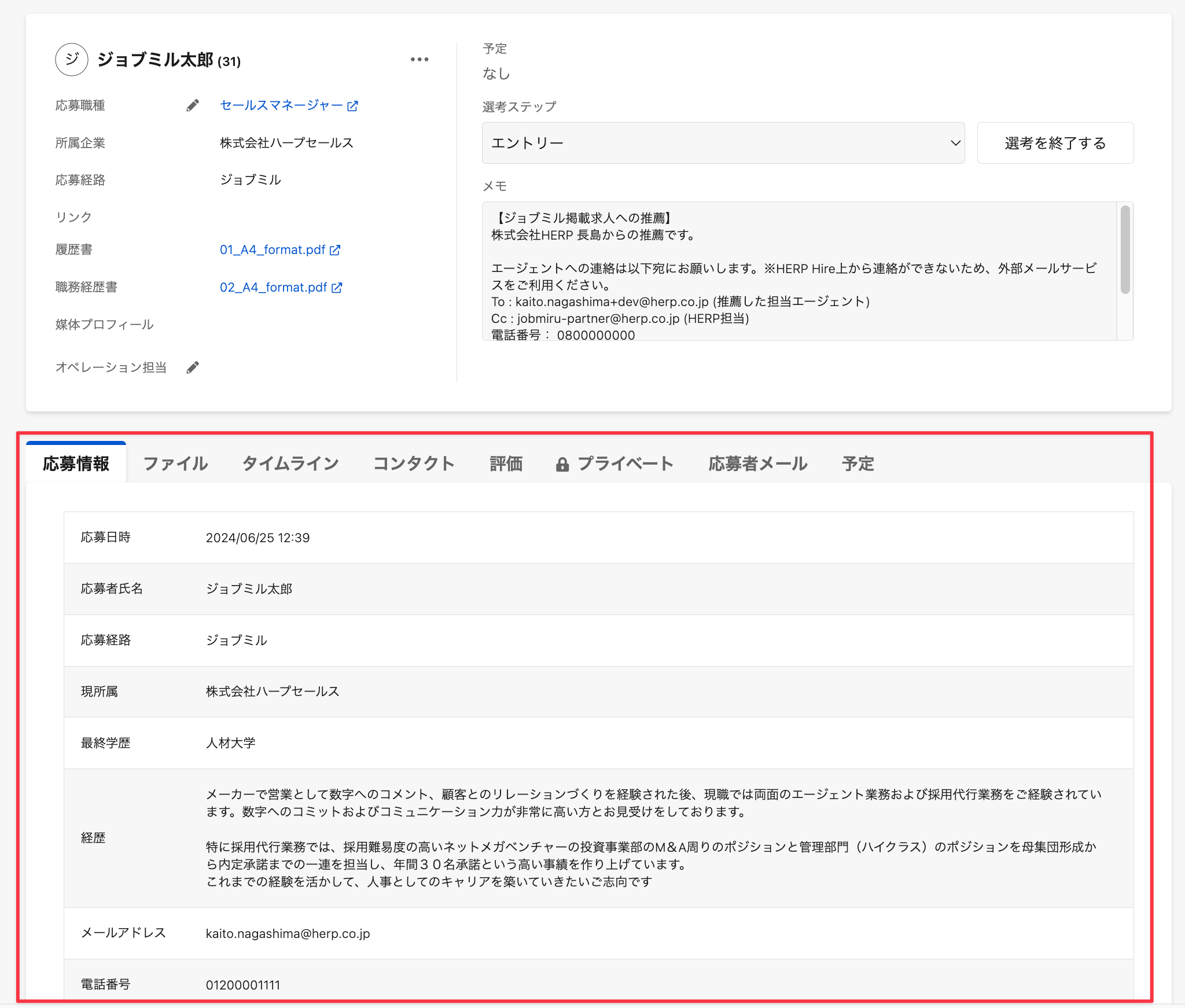The width and height of the screenshot is (1185, 1008).
Task: Click the memo box scrollbar thumb
Action: point(1125,249)
